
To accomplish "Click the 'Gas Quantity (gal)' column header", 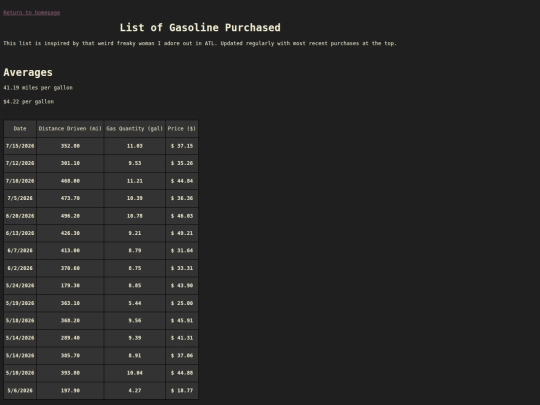I will (135, 129).
